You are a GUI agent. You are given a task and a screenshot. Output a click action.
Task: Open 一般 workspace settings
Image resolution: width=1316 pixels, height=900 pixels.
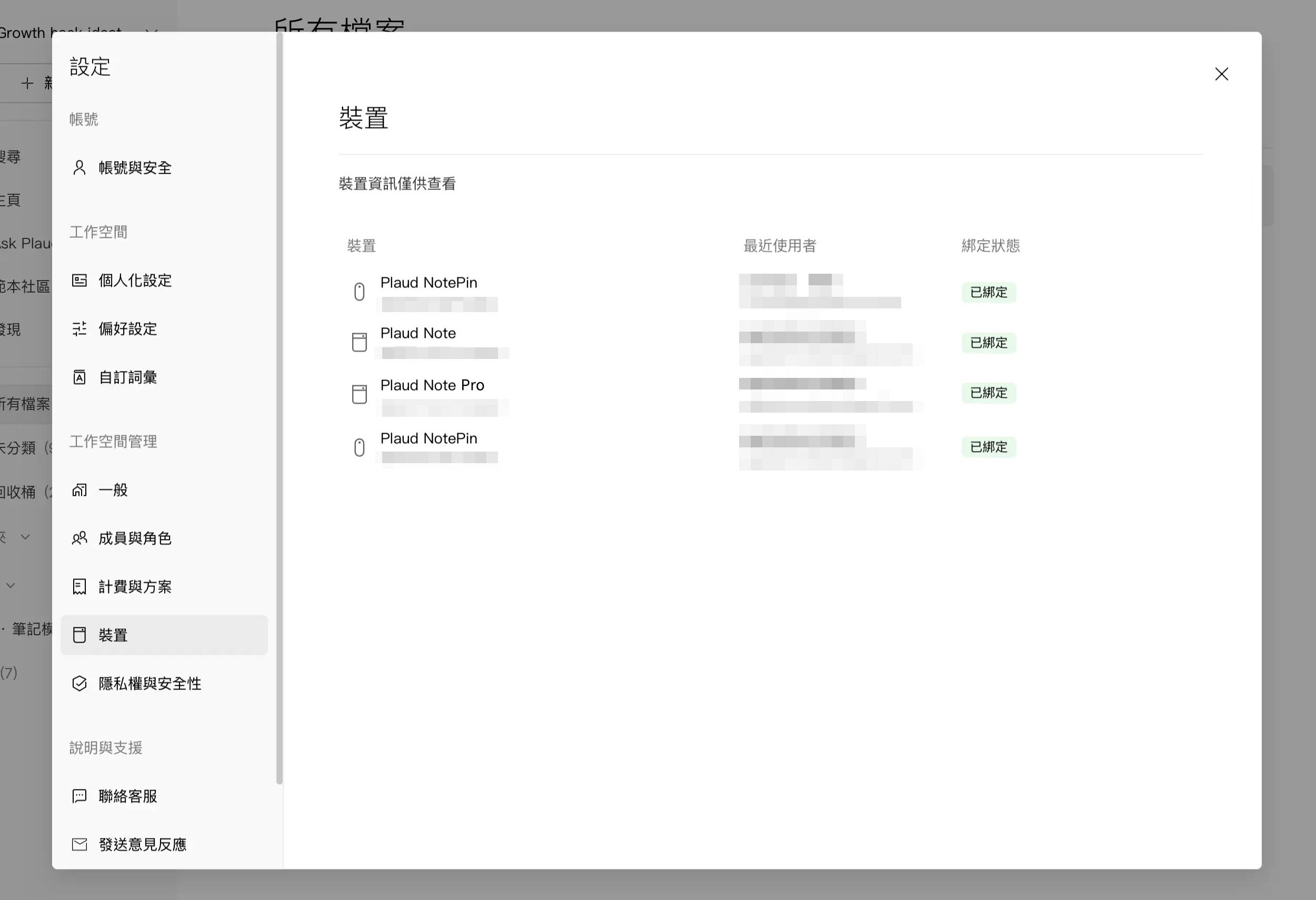[164, 489]
